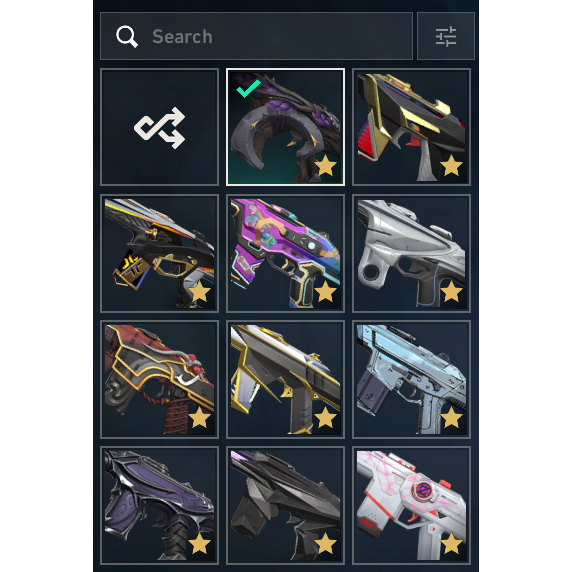Select the random shuffle skin tile
The image size is (572, 572).
(x=159, y=127)
